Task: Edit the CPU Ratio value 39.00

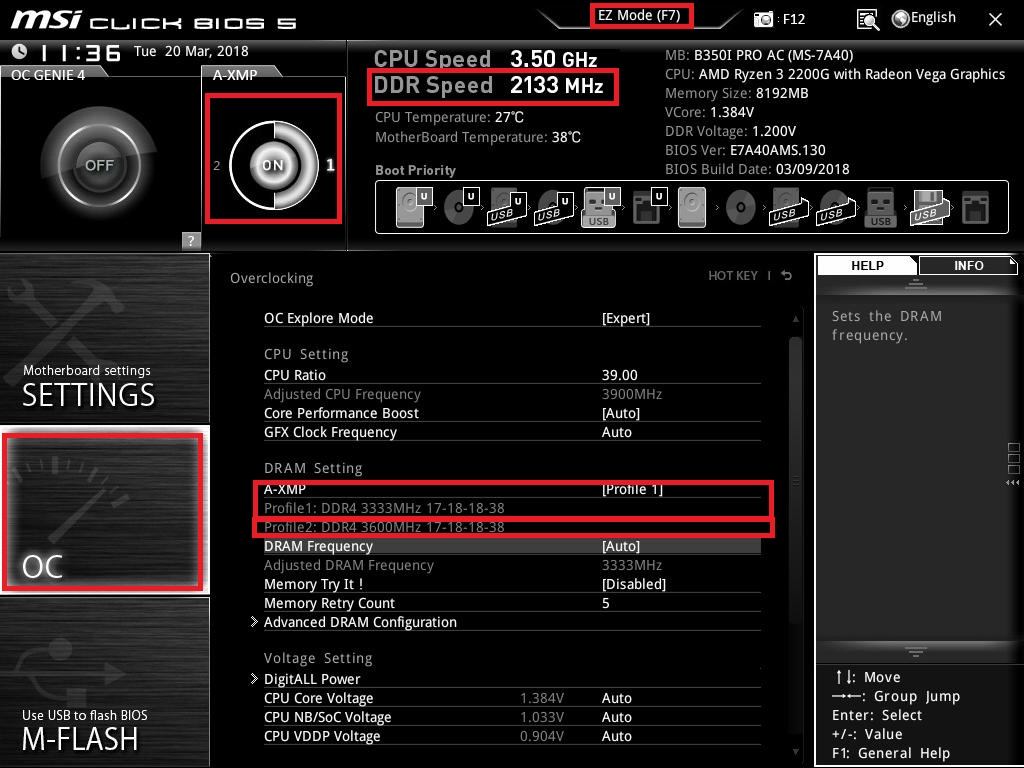Action: click(x=620, y=376)
